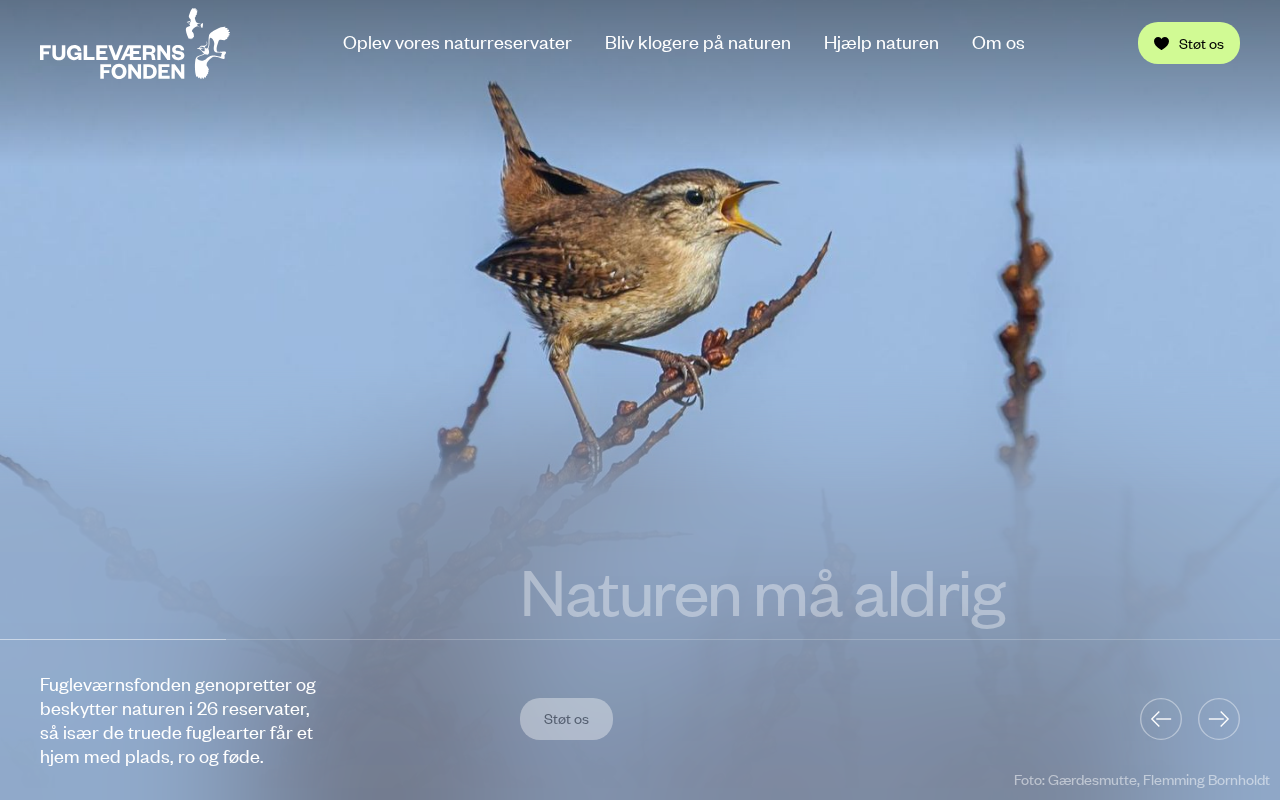Open the Om os menu item
Screen dimensions: 1280x800
click(998, 43)
